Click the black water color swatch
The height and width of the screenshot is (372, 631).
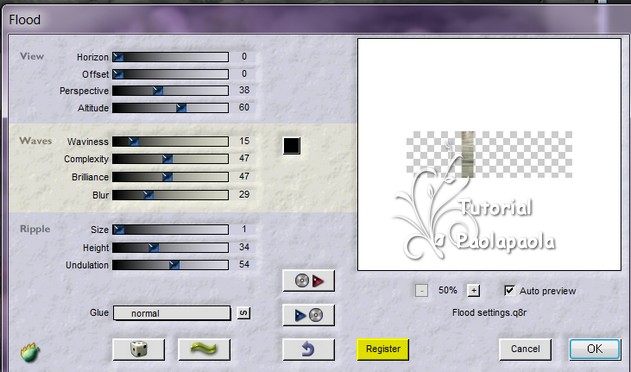pos(292,146)
